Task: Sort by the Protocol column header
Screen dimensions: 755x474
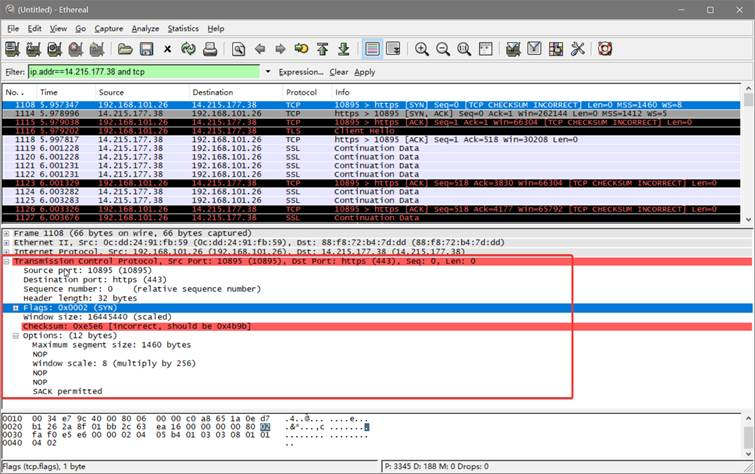Action: tap(307, 92)
